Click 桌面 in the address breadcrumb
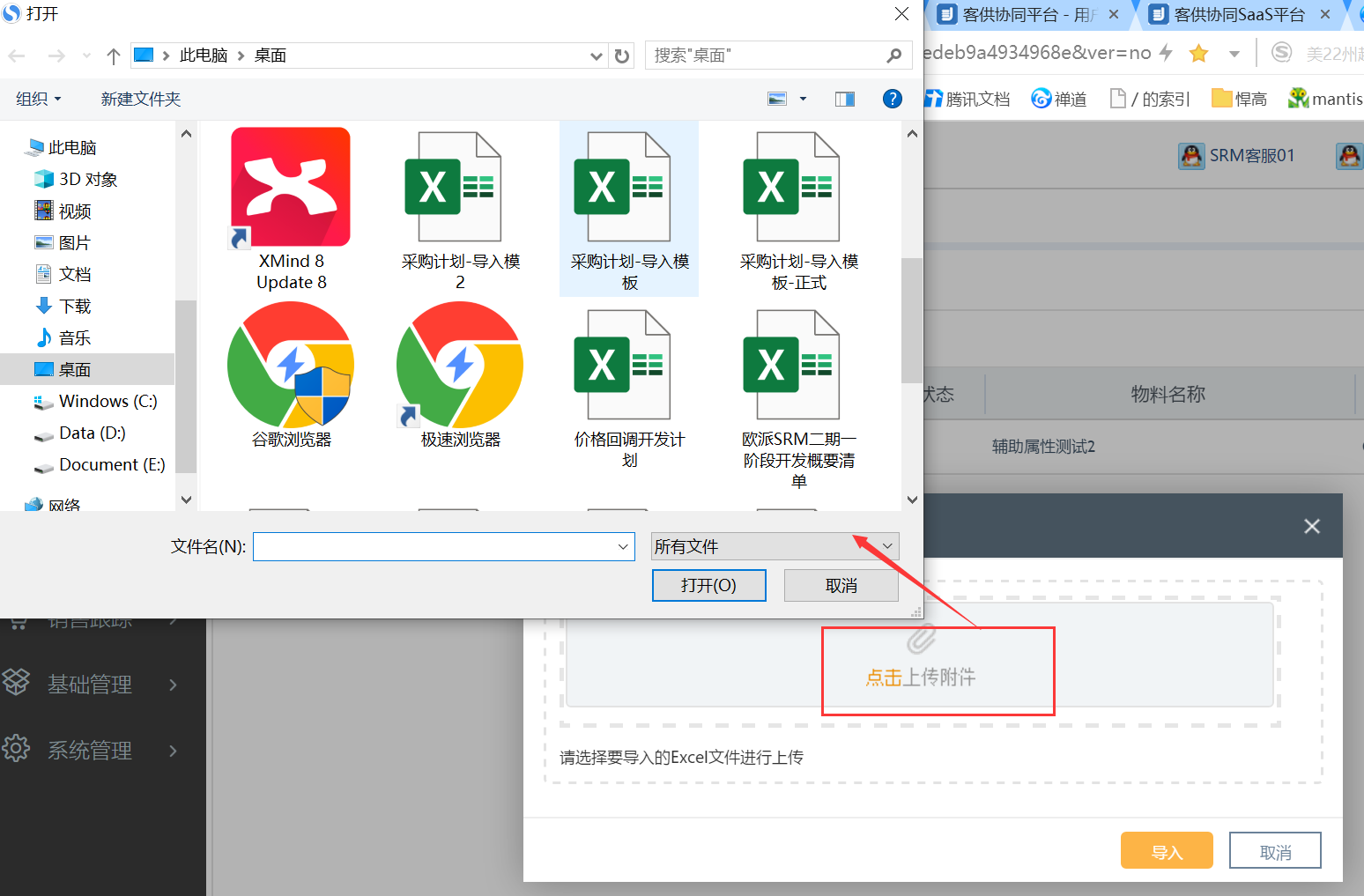 (271, 56)
